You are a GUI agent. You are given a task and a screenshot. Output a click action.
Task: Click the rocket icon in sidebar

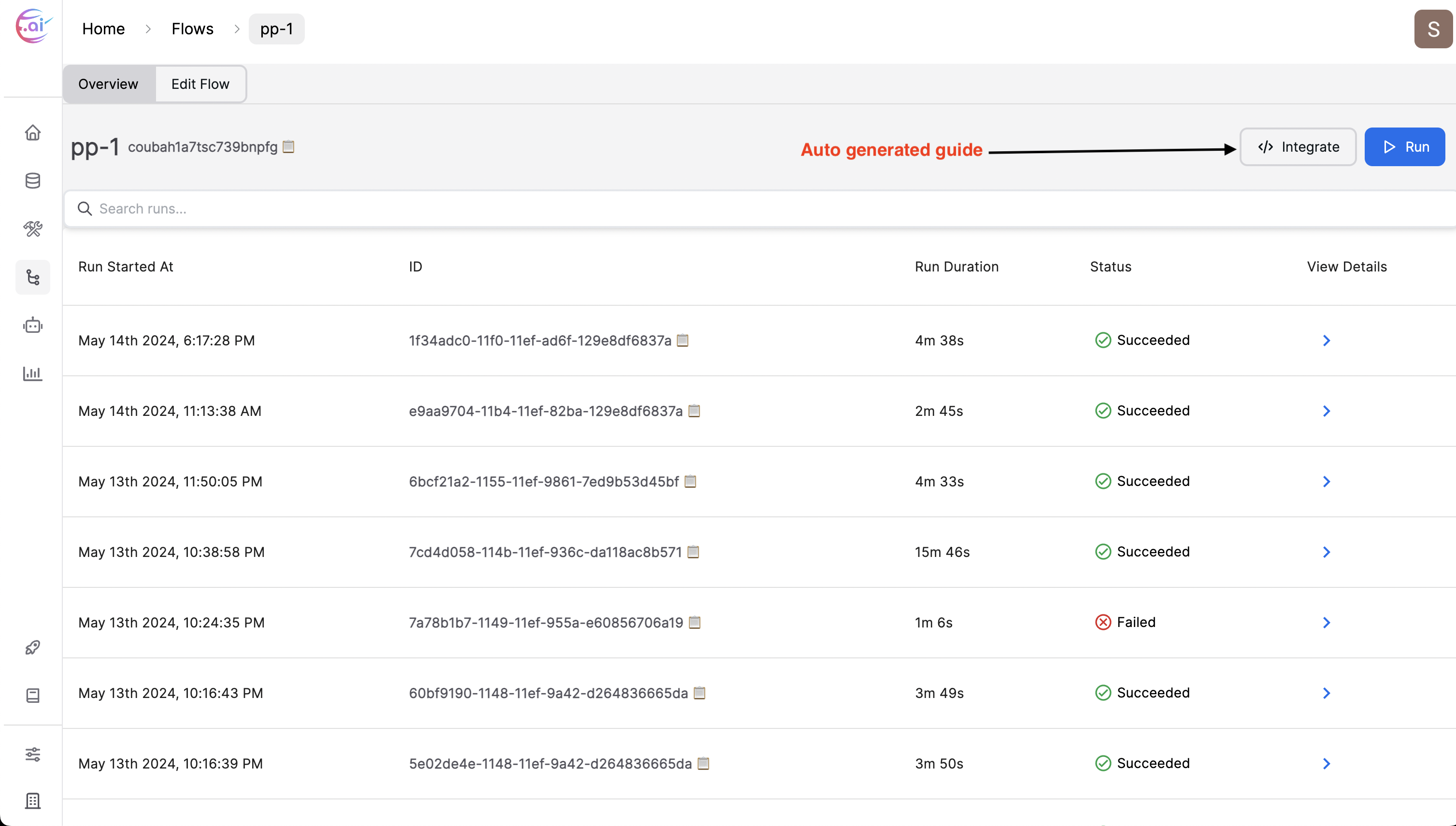[x=32, y=647]
